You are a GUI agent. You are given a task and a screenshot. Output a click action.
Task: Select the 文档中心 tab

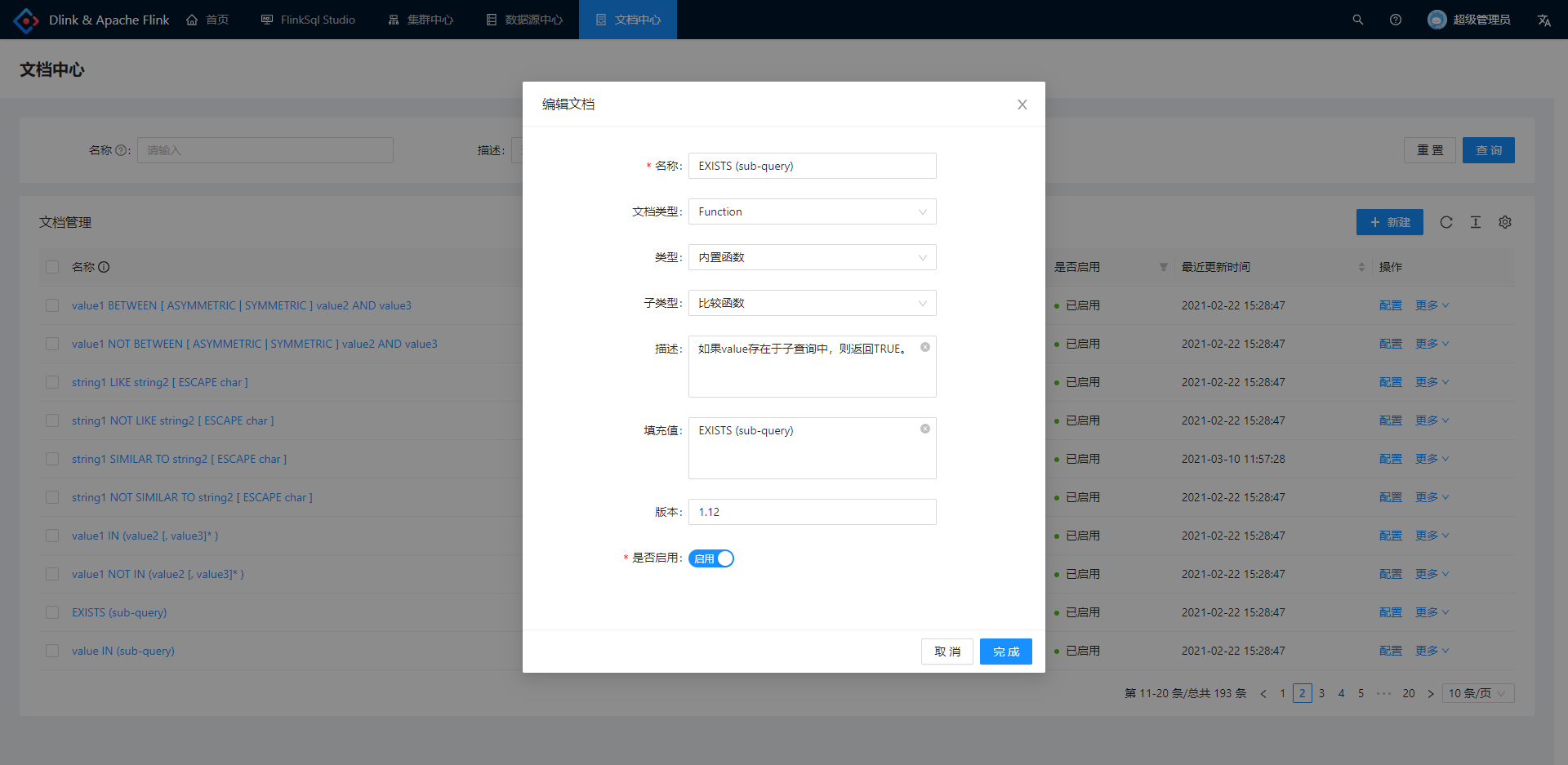pyautogui.click(x=628, y=20)
